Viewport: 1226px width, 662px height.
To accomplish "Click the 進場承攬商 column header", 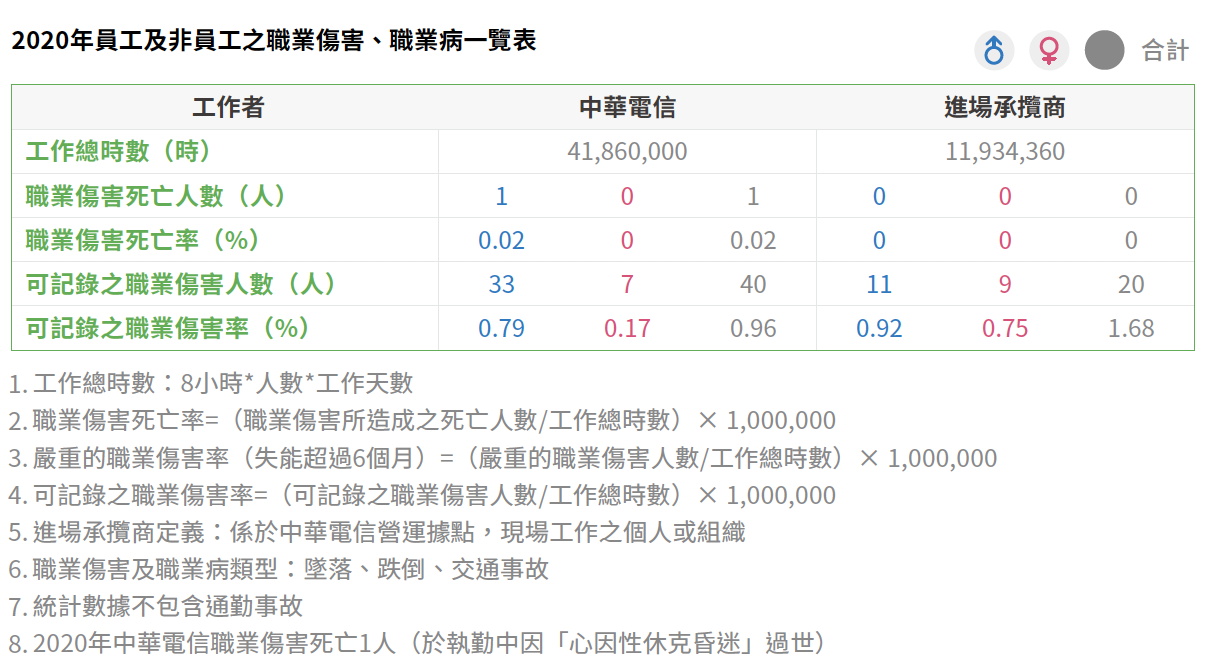I will (x=1005, y=107).
